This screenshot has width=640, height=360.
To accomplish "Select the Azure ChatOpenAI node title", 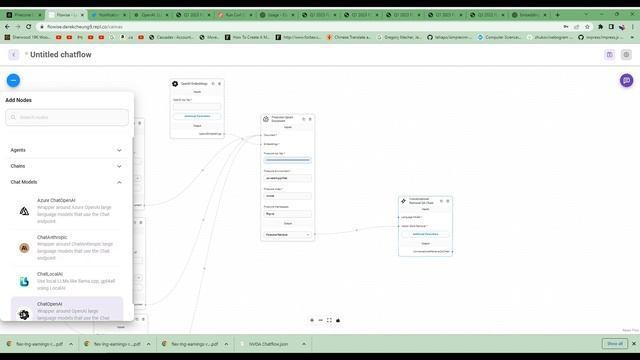I will 56,200.
